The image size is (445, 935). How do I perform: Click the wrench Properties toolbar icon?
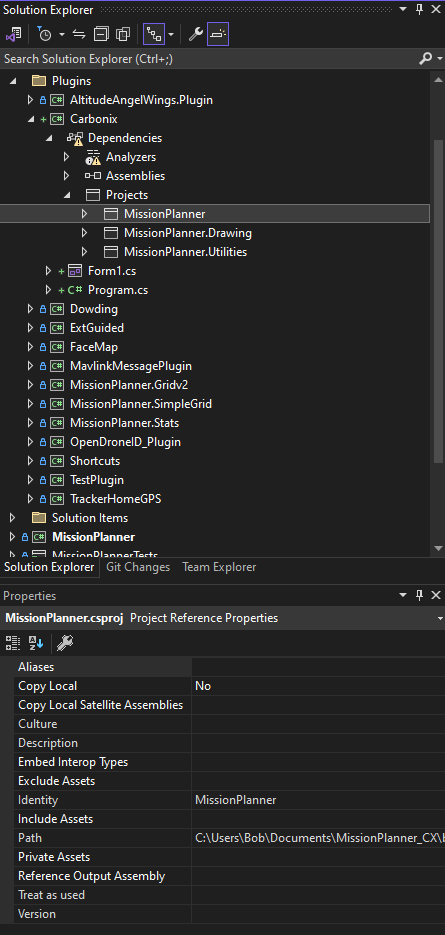coord(196,35)
